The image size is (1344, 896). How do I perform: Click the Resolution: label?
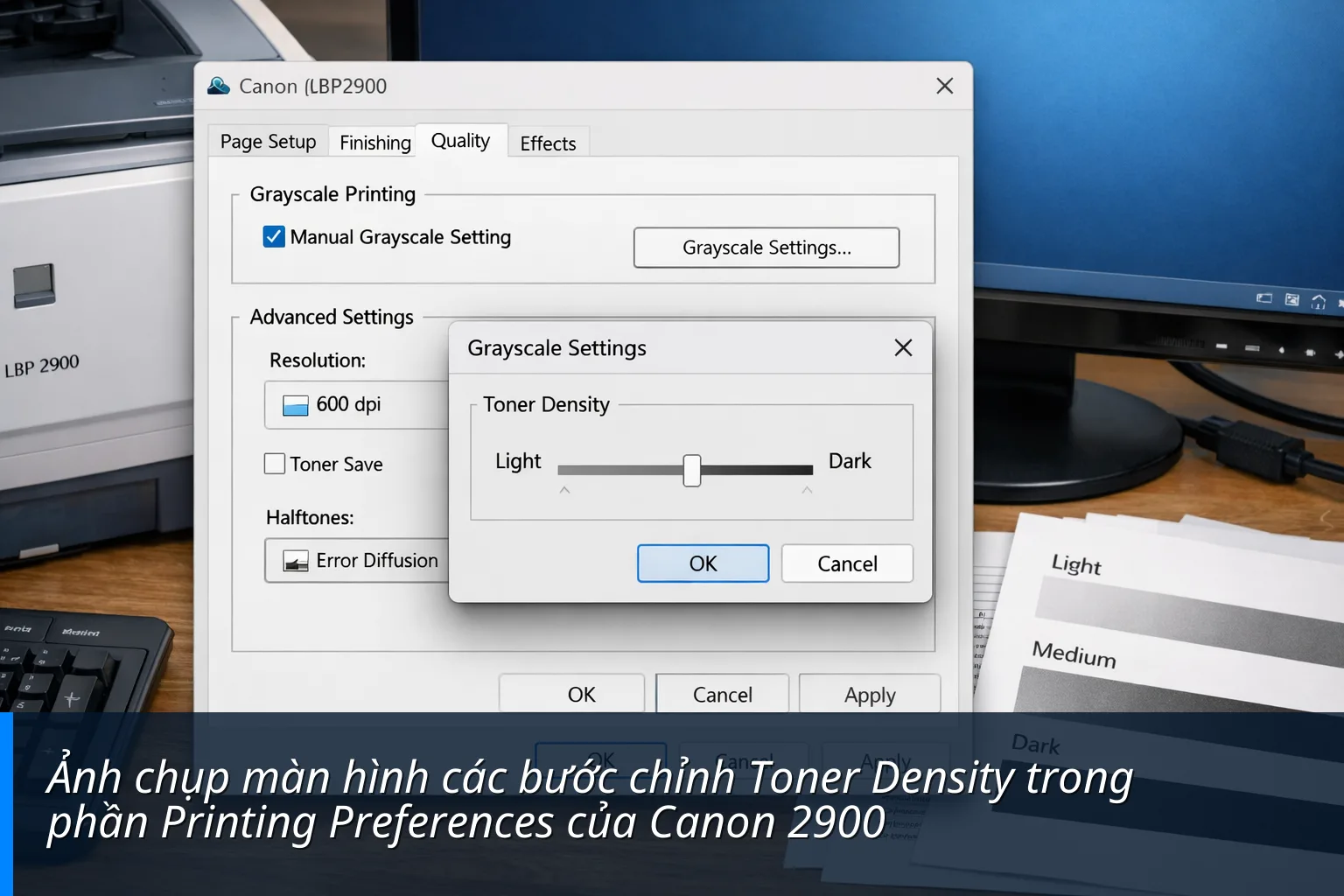click(x=318, y=360)
